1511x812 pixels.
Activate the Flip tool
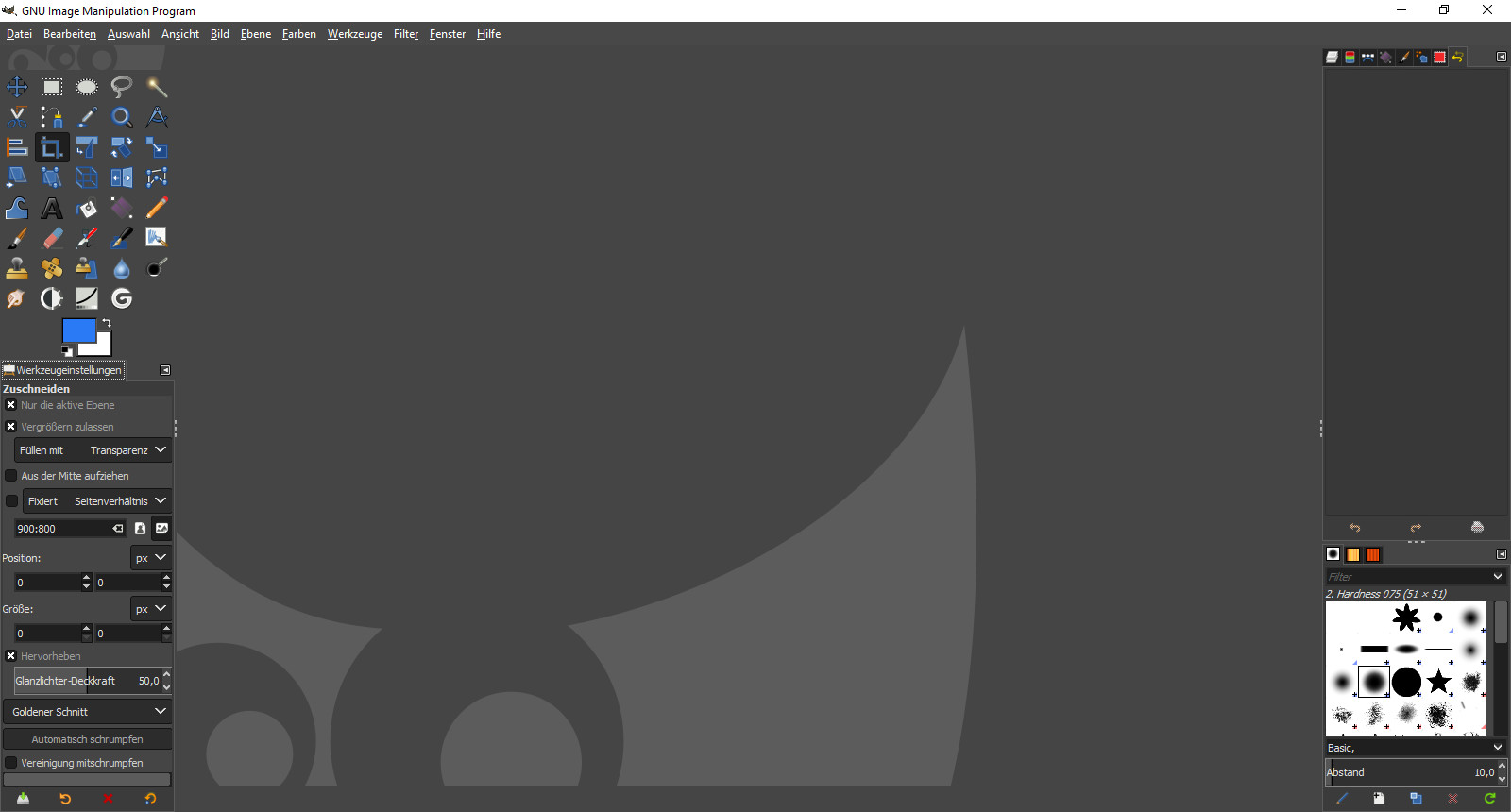coord(122,178)
